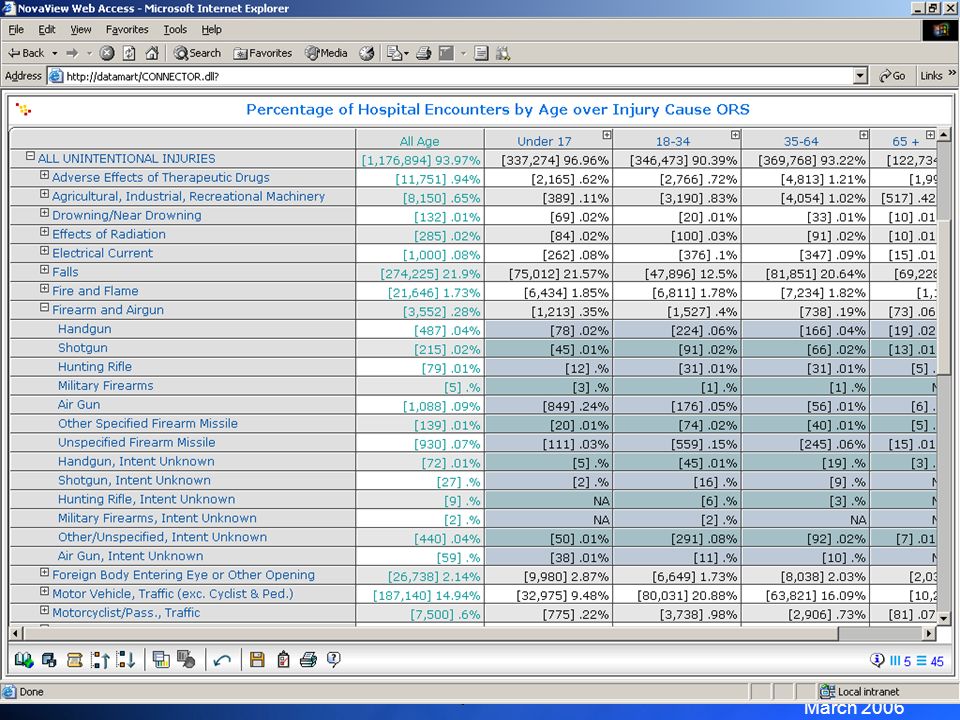Click the blue info icon near the counts
This screenshot has height=720, width=960.
877,660
